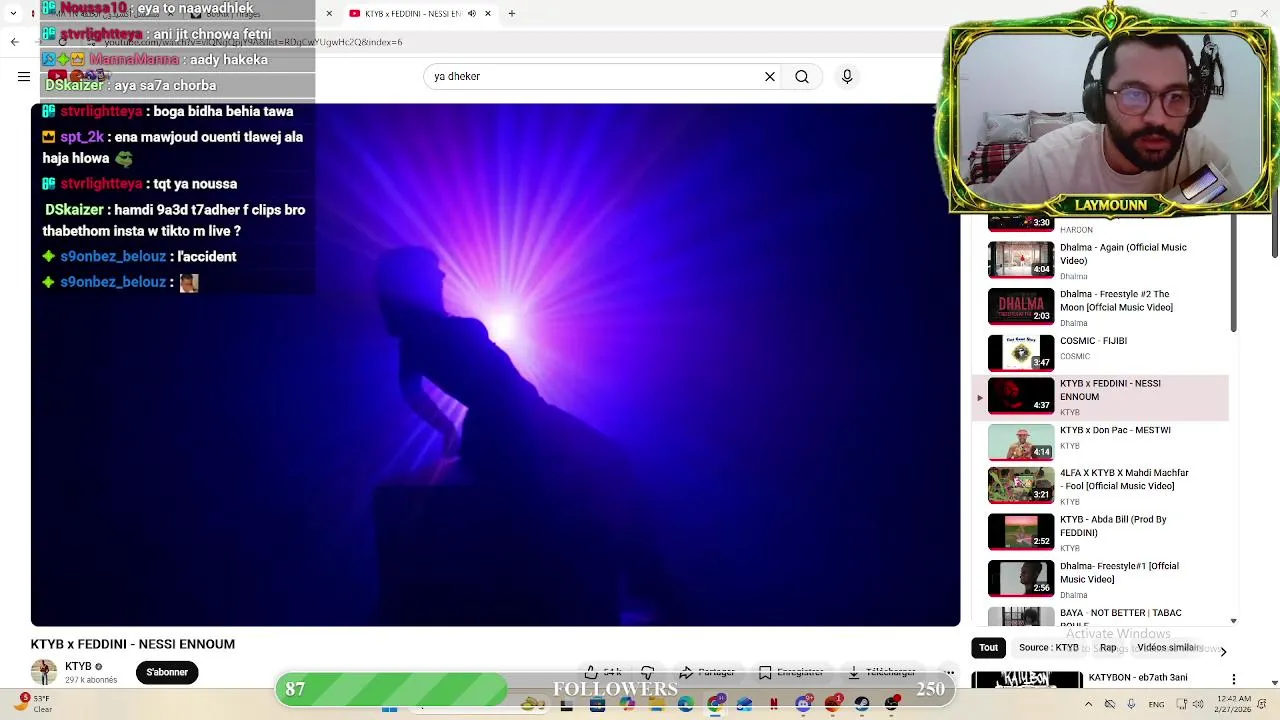Select 'COSMIC - FIJIBI' in playlist
This screenshot has height=720, width=1280.
(x=1100, y=352)
